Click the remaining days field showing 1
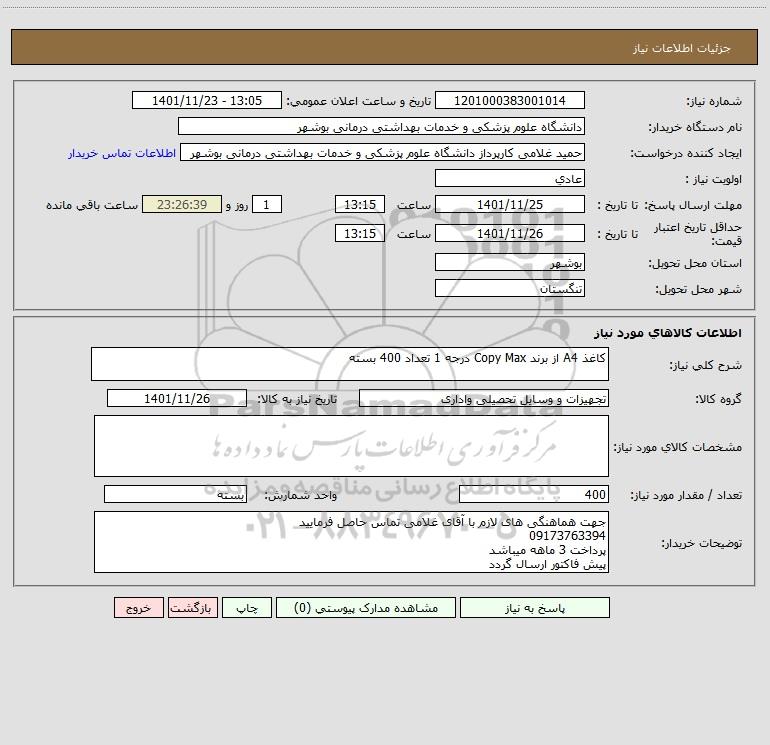This screenshot has height=745, width=770. pyautogui.click(x=267, y=204)
